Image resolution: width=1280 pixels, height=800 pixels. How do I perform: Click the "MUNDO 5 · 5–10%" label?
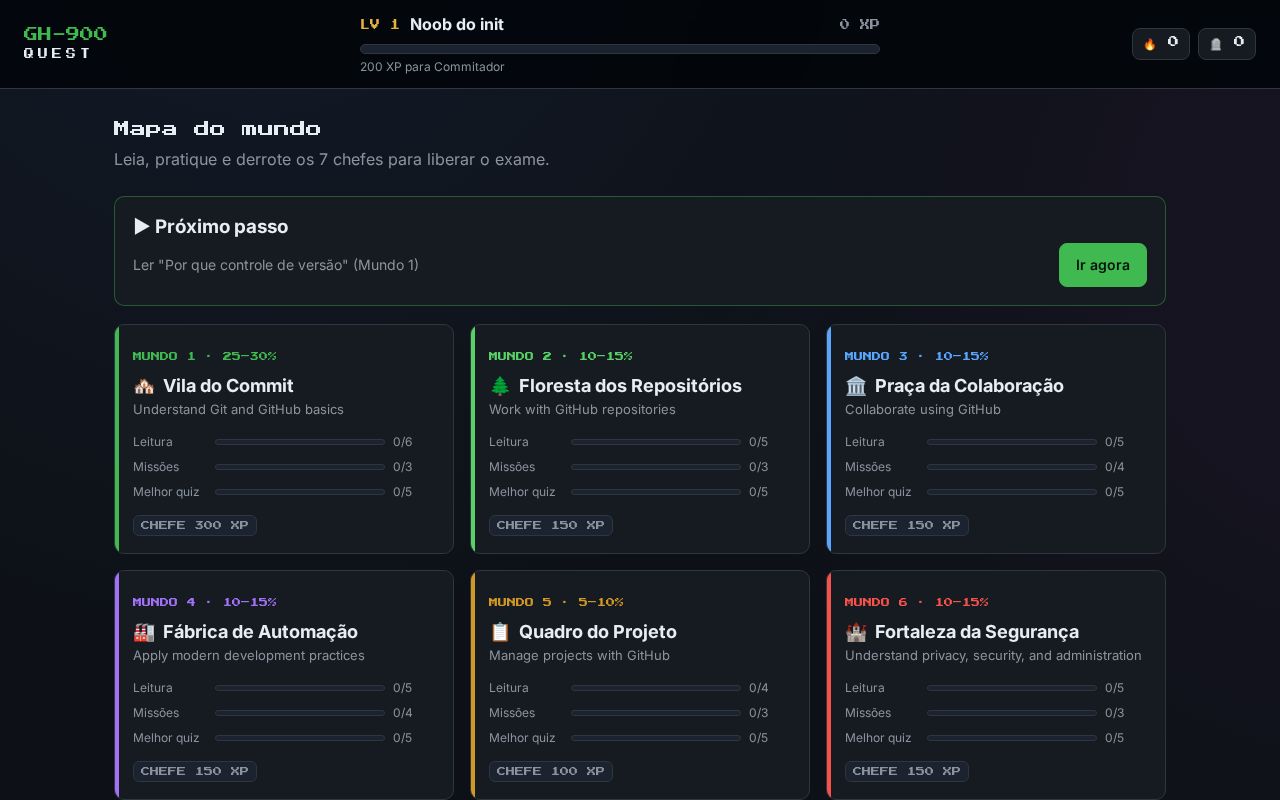coord(556,602)
